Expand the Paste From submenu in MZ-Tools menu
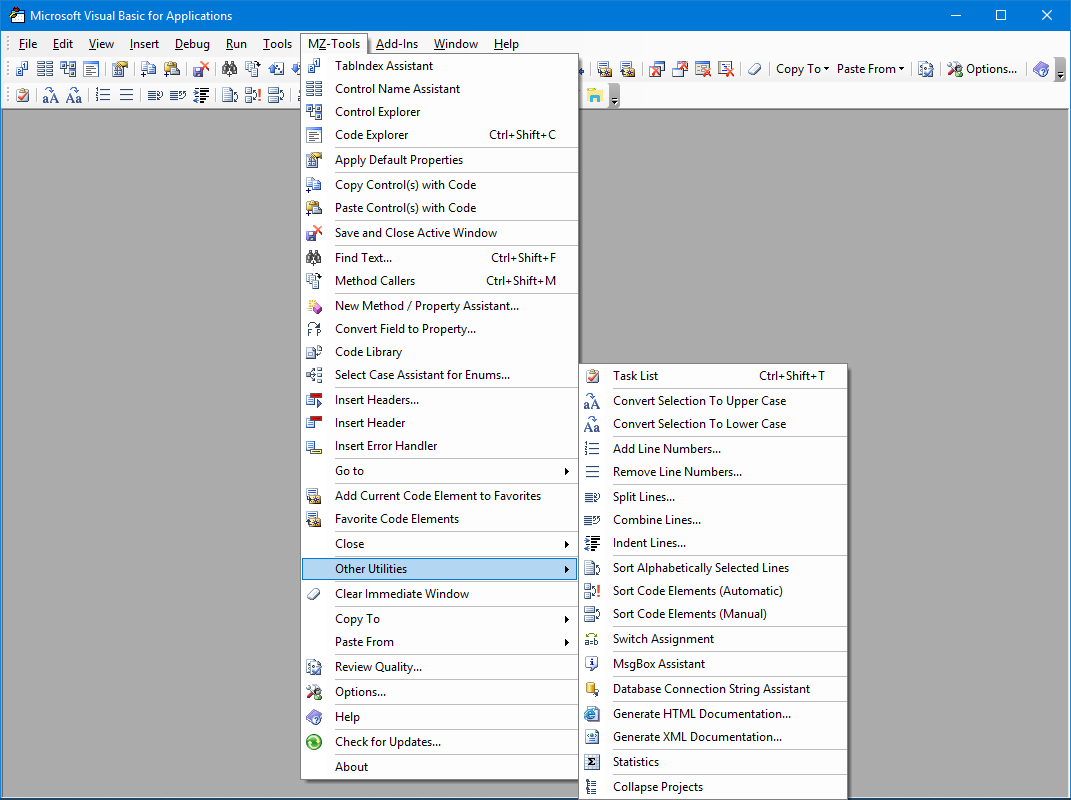Image resolution: width=1071 pixels, height=800 pixels. point(440,642)
